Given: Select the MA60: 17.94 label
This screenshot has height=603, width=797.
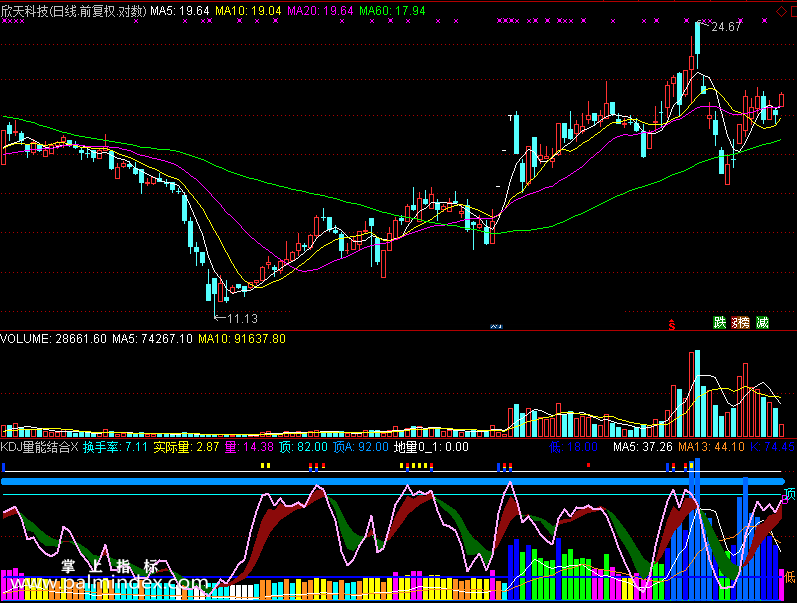Looking at the screenshot, I should (392, 11).
